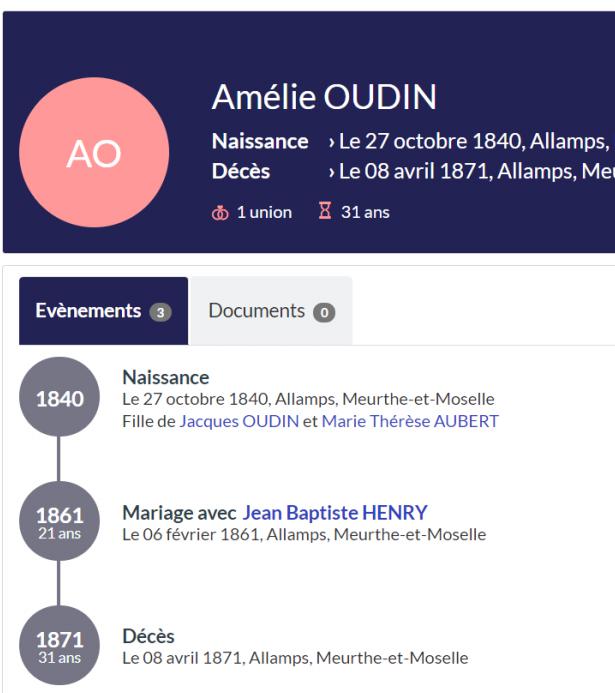The height and width of the screenshot is (693, 615).
Task: Click the Evènements count badge 3
Action: (160, 312)
